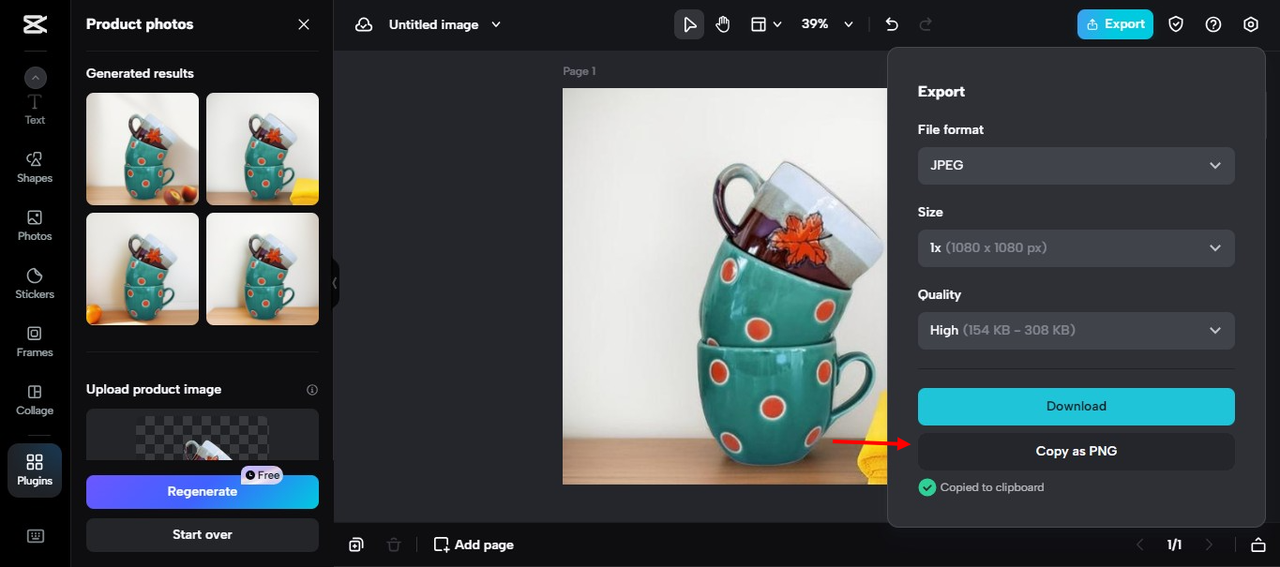
Task: Open the pages panel icon at bottom right
Action: click(1258, 545)
